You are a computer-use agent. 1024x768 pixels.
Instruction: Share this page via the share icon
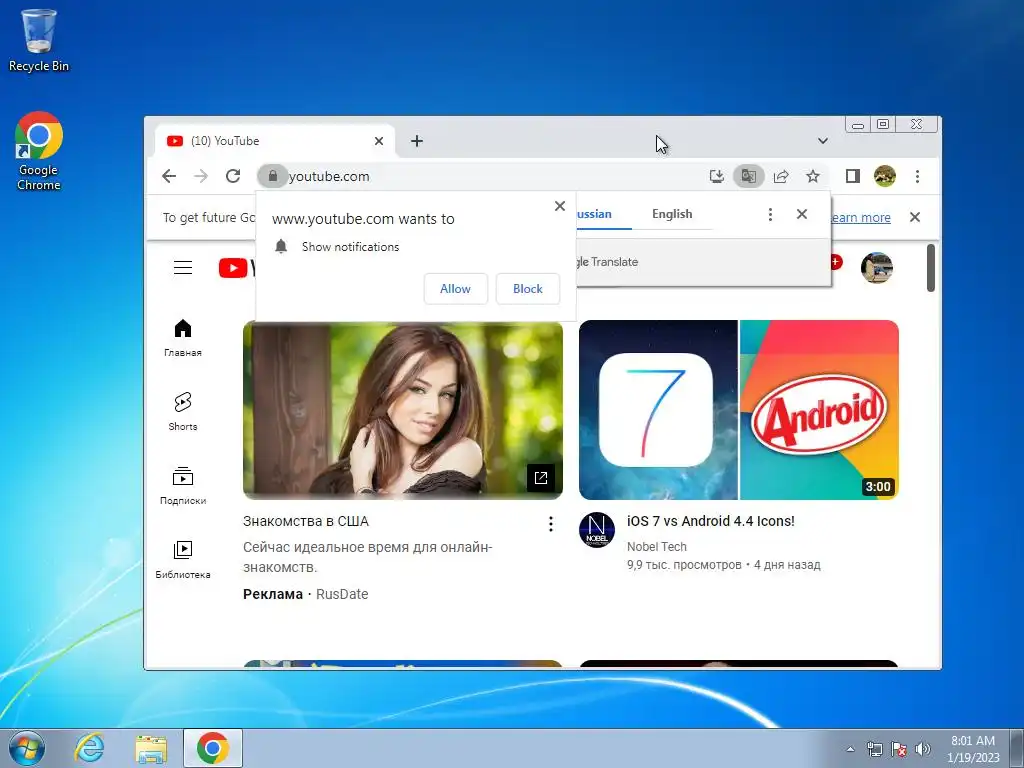coord(781,176)
